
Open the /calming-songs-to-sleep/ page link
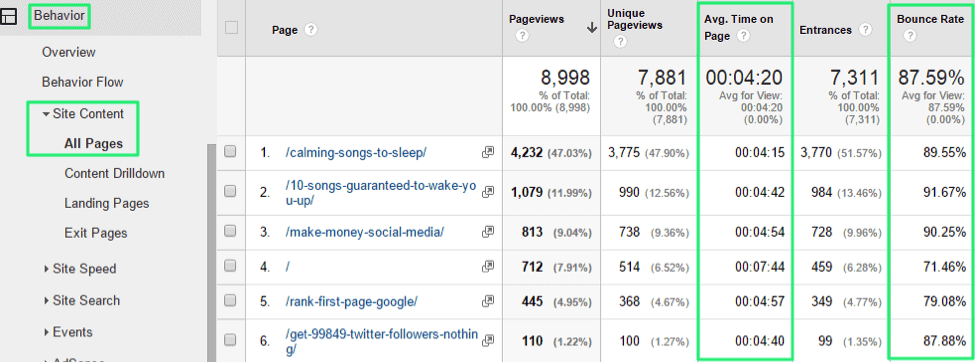356,152
